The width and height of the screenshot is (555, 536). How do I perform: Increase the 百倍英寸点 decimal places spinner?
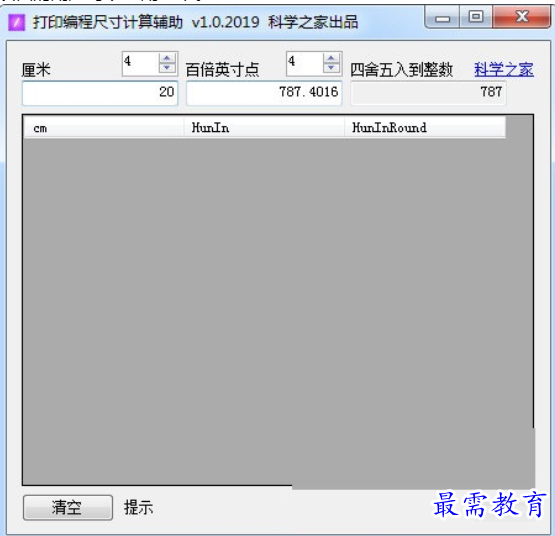tap(331, 58)
